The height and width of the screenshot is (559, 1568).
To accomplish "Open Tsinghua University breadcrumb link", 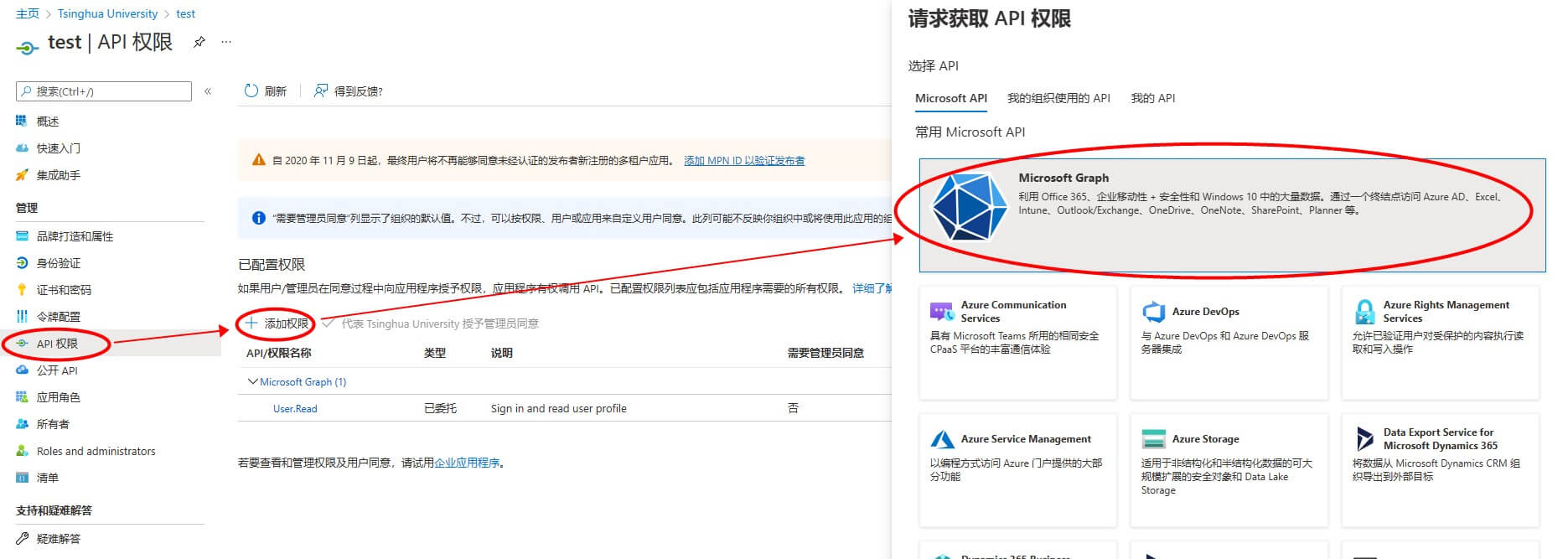I will [108, 13].
